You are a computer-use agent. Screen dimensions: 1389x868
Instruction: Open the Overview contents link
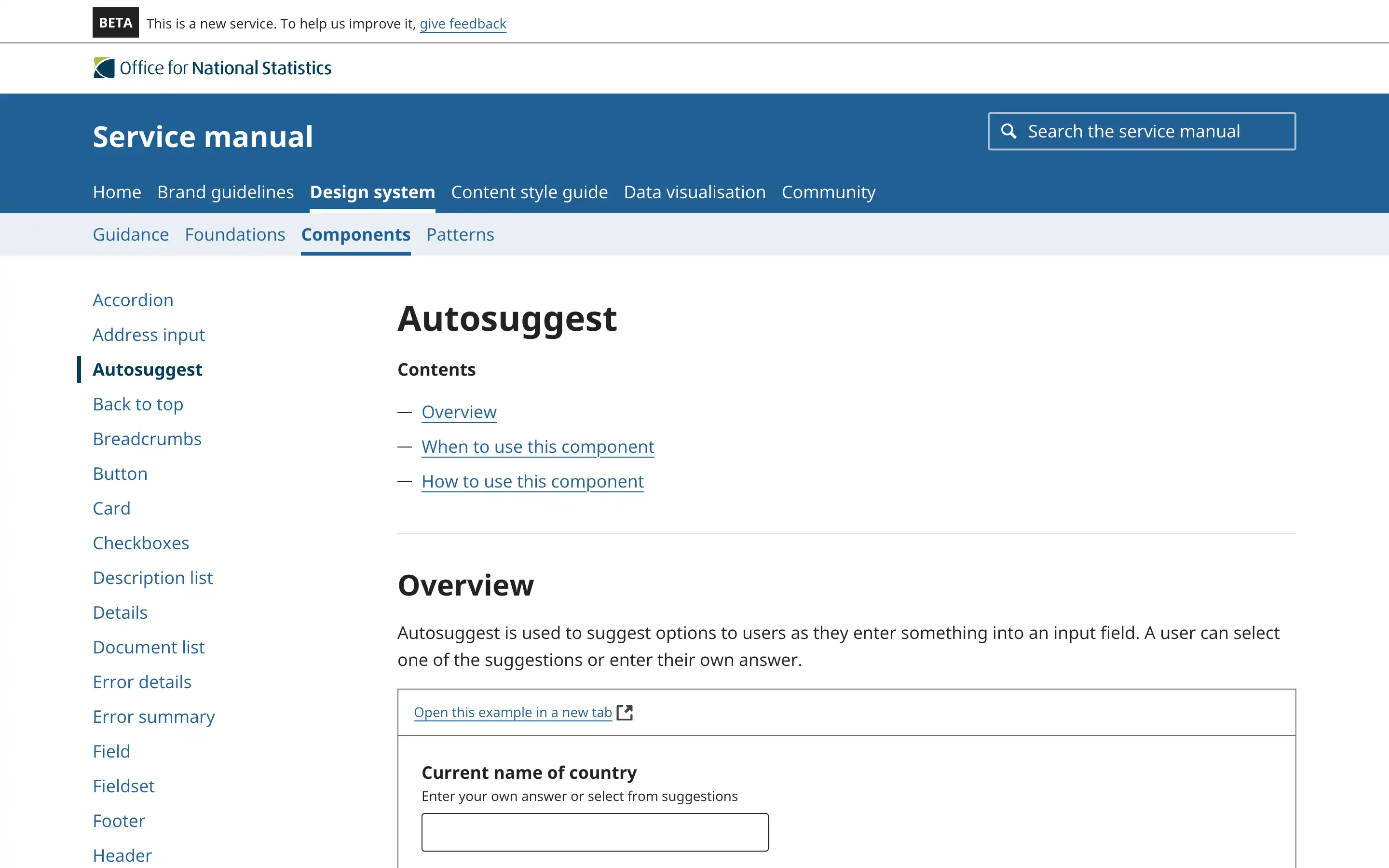459,412
